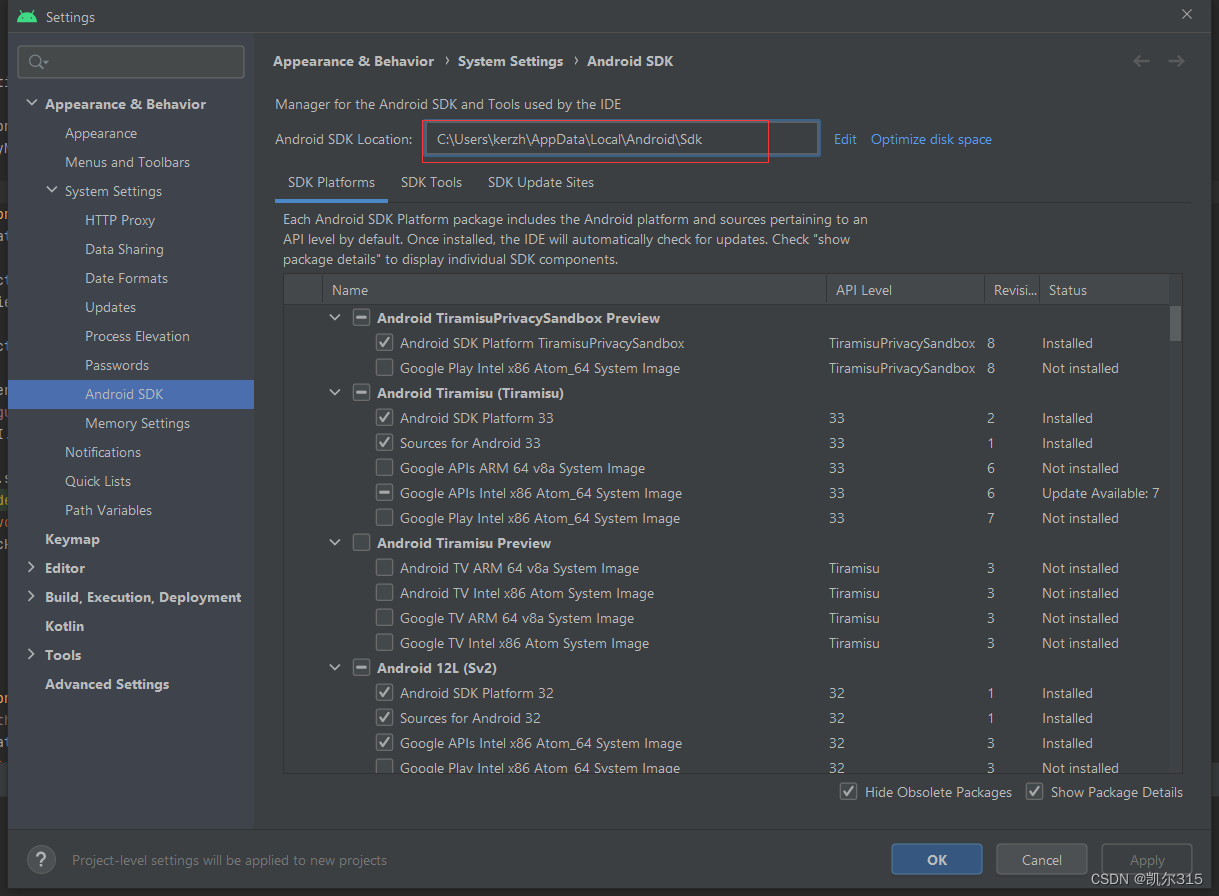Expand the Editor settings section
The width and height of the screenshot is (1219, 896).
pyautogui.click(x=32, y=568)
